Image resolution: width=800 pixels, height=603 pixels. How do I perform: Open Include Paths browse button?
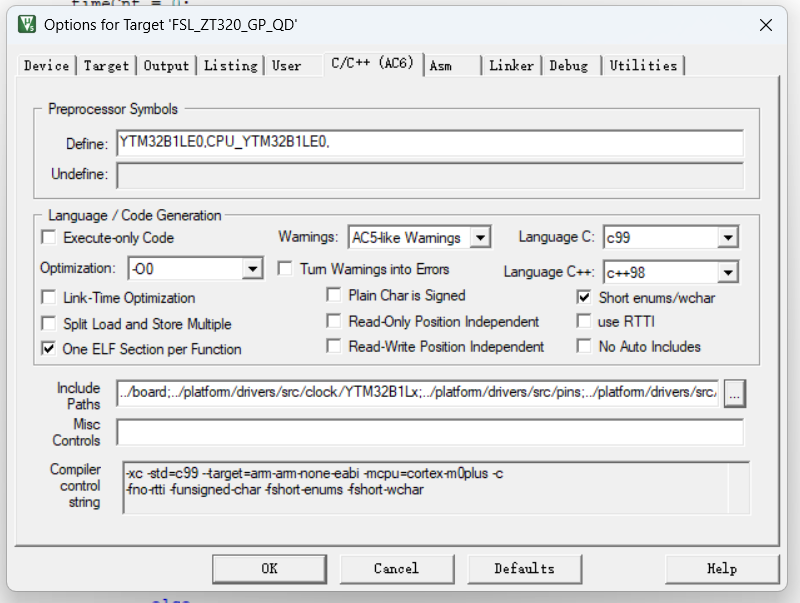(735, 394)
